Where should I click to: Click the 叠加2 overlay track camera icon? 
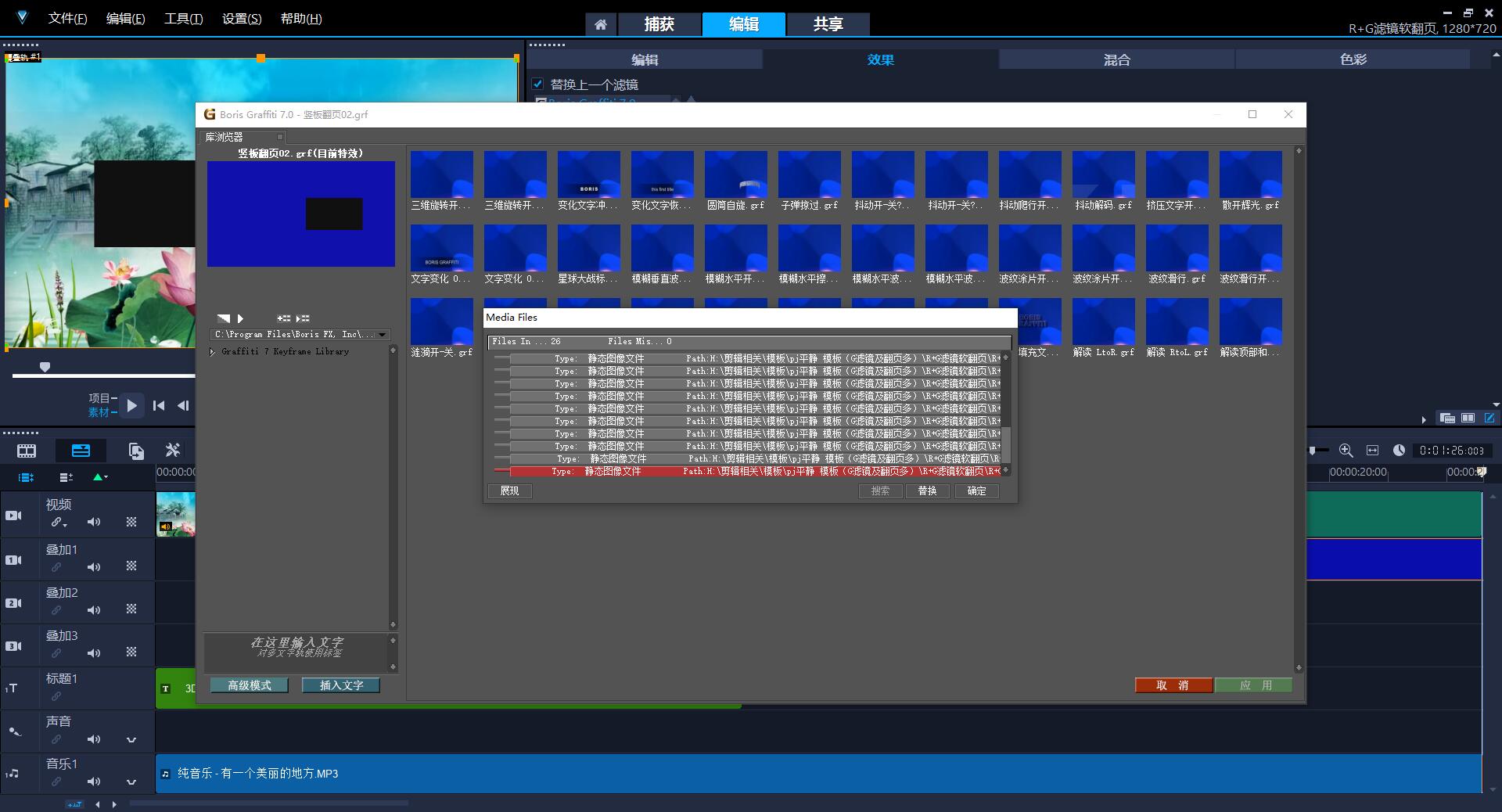tap(14, 603)
